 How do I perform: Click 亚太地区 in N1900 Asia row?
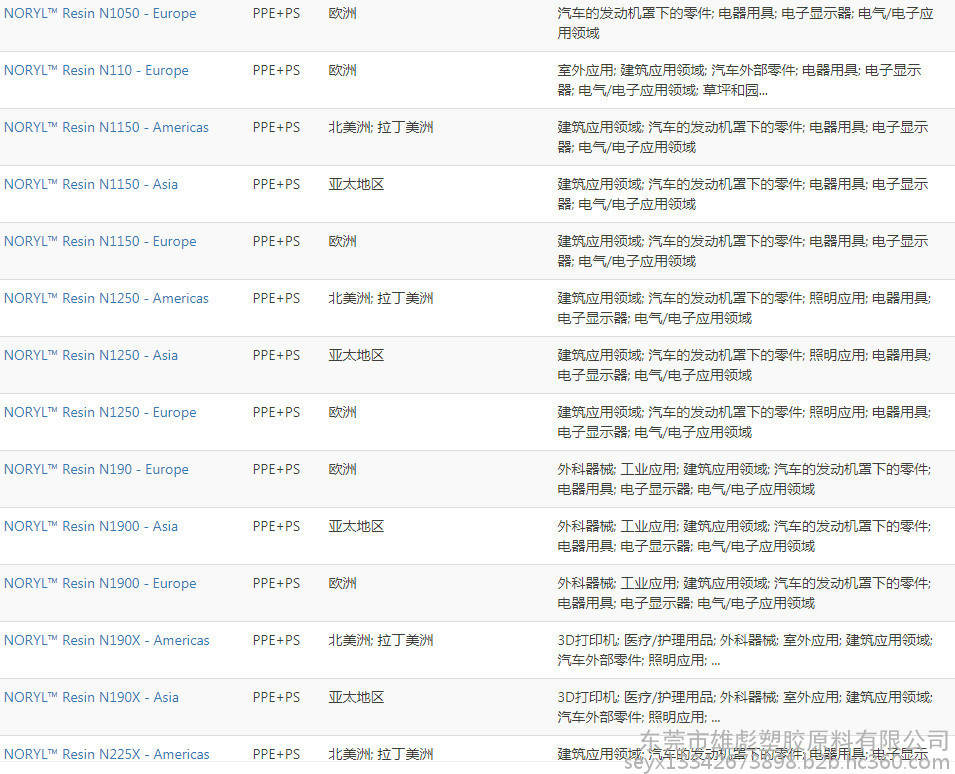coord(356,527)
